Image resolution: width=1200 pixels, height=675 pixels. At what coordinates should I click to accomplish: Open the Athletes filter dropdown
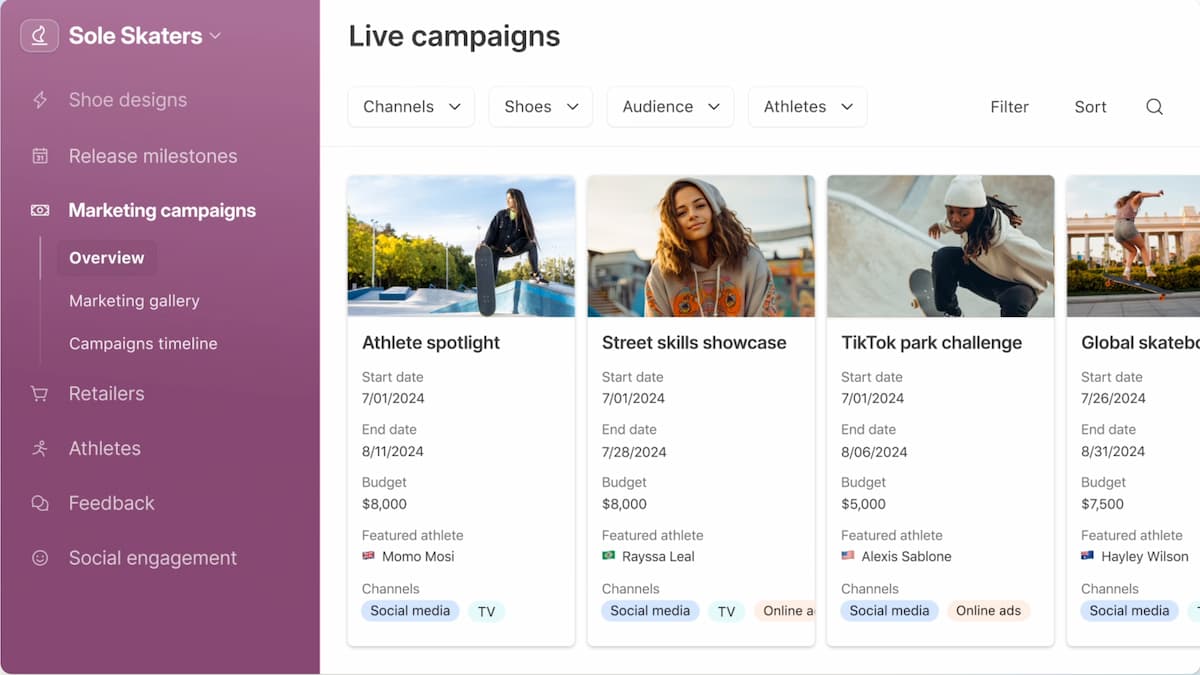tap(807, 107)
